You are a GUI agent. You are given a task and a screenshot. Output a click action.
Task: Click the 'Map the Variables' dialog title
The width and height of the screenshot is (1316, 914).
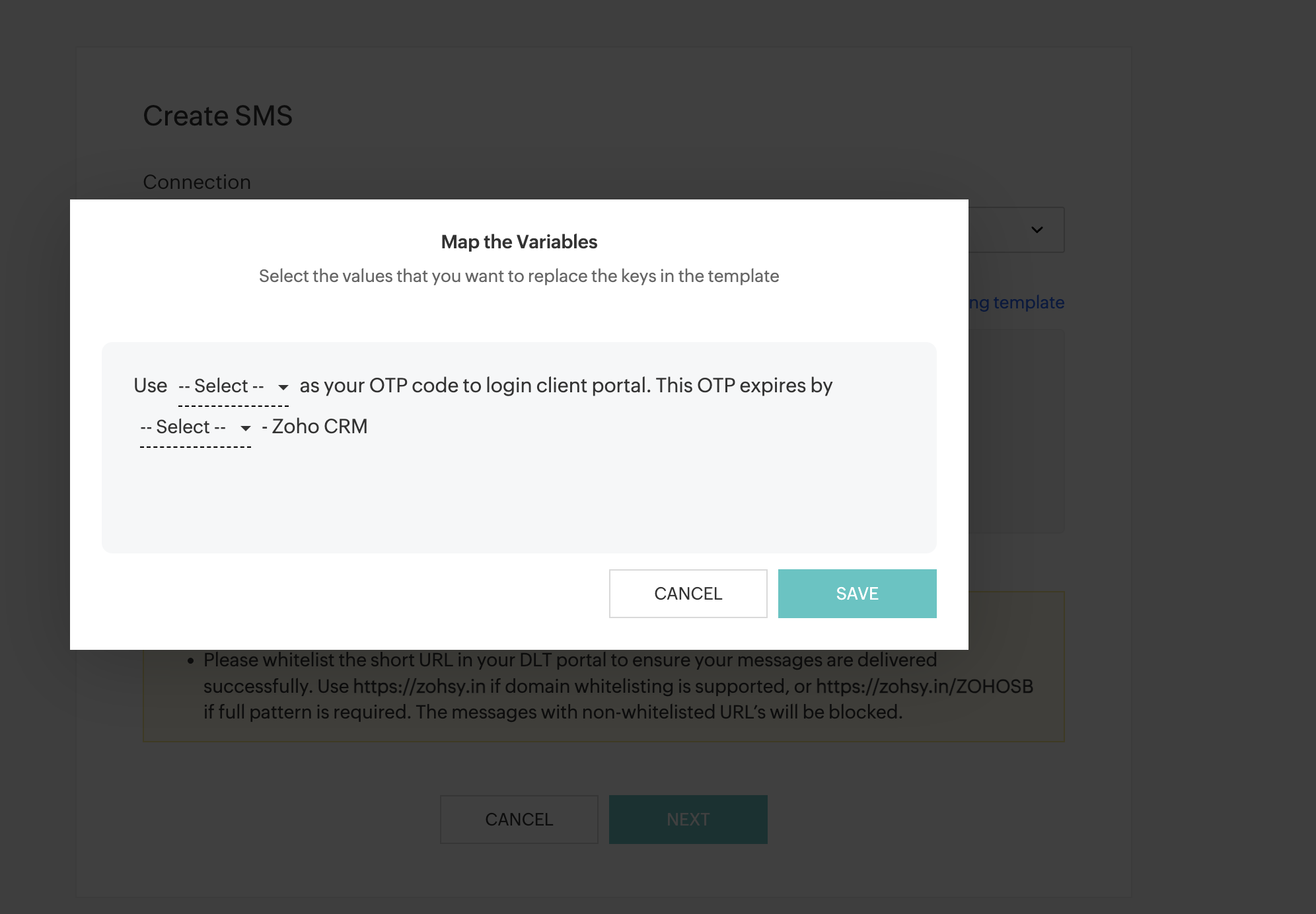519,242
